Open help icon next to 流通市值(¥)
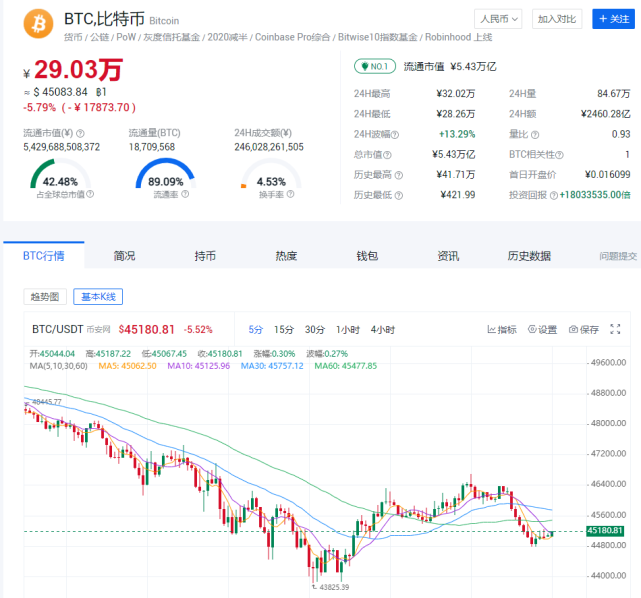 tap(81, 133)
